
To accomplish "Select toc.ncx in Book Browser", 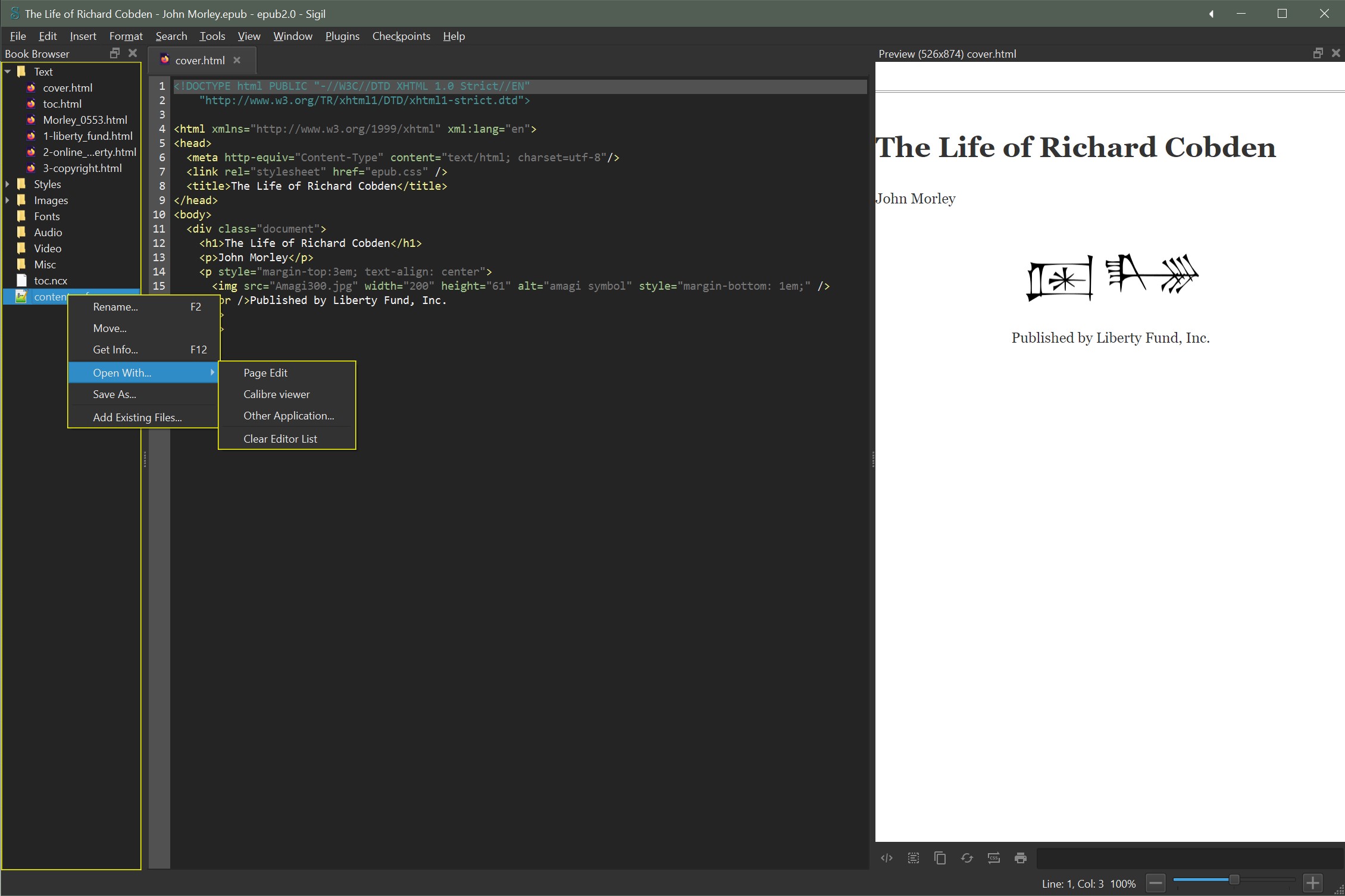I will tap(51, 280).
